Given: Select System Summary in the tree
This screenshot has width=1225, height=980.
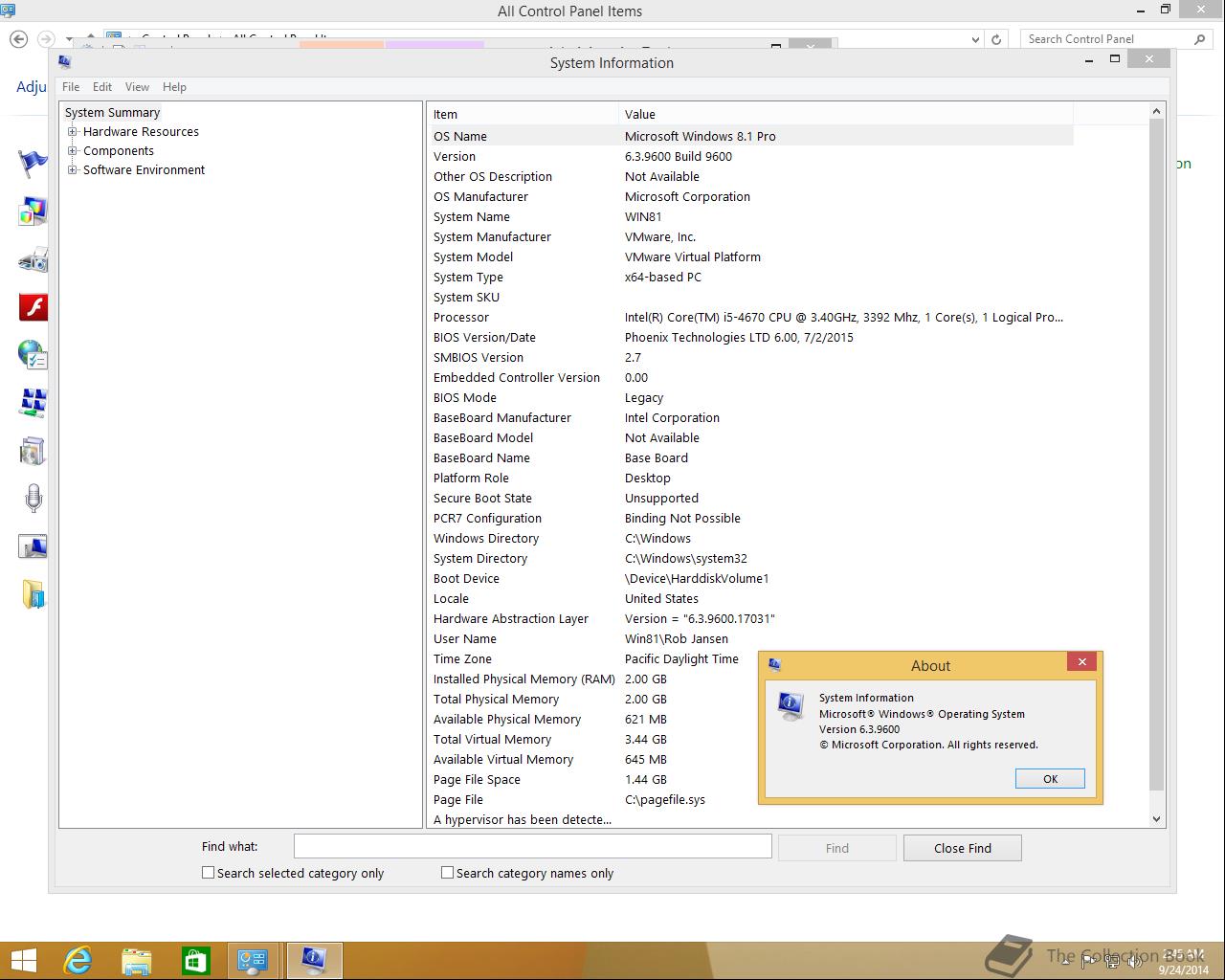Looking at the screenshot, I should [112, 113].
